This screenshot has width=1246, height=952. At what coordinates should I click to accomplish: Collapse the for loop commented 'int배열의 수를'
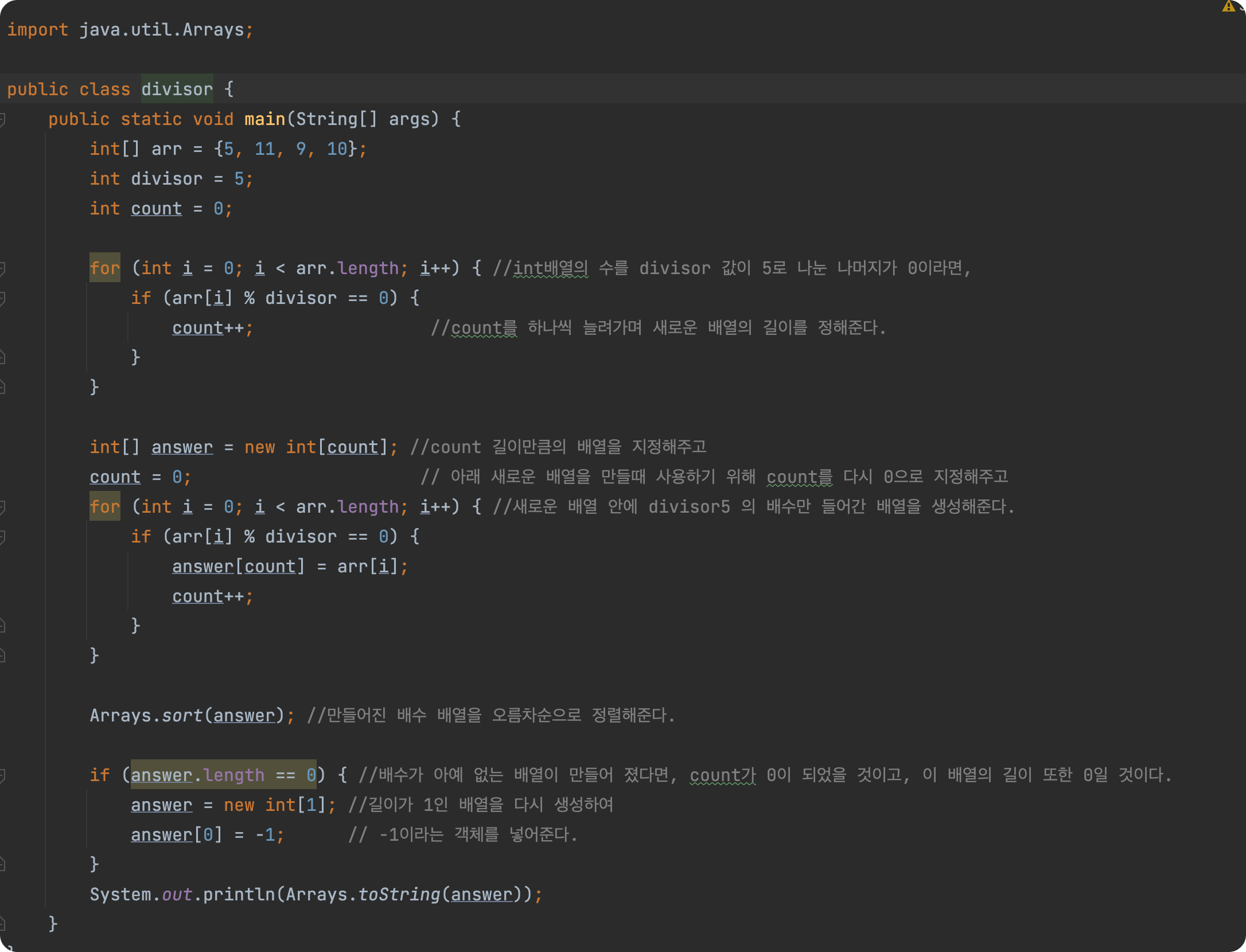pos(2,268)
